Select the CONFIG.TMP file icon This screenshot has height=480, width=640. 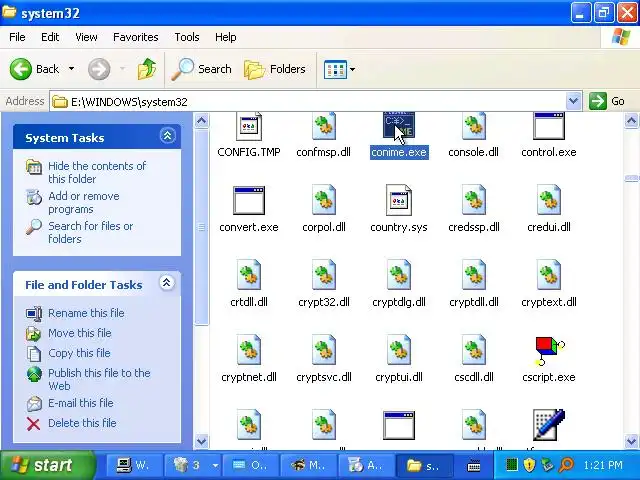click(249, 127)
